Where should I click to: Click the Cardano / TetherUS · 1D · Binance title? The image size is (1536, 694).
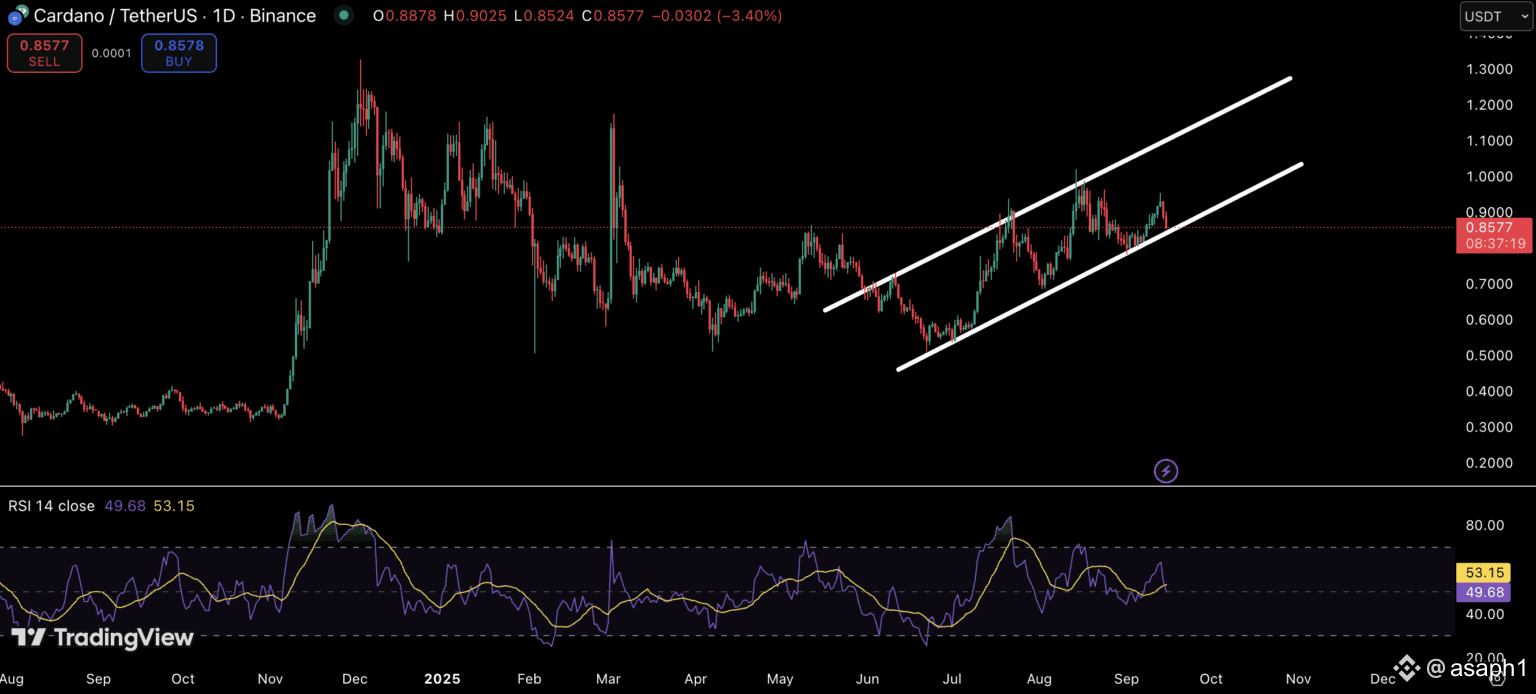pos(175,16)
